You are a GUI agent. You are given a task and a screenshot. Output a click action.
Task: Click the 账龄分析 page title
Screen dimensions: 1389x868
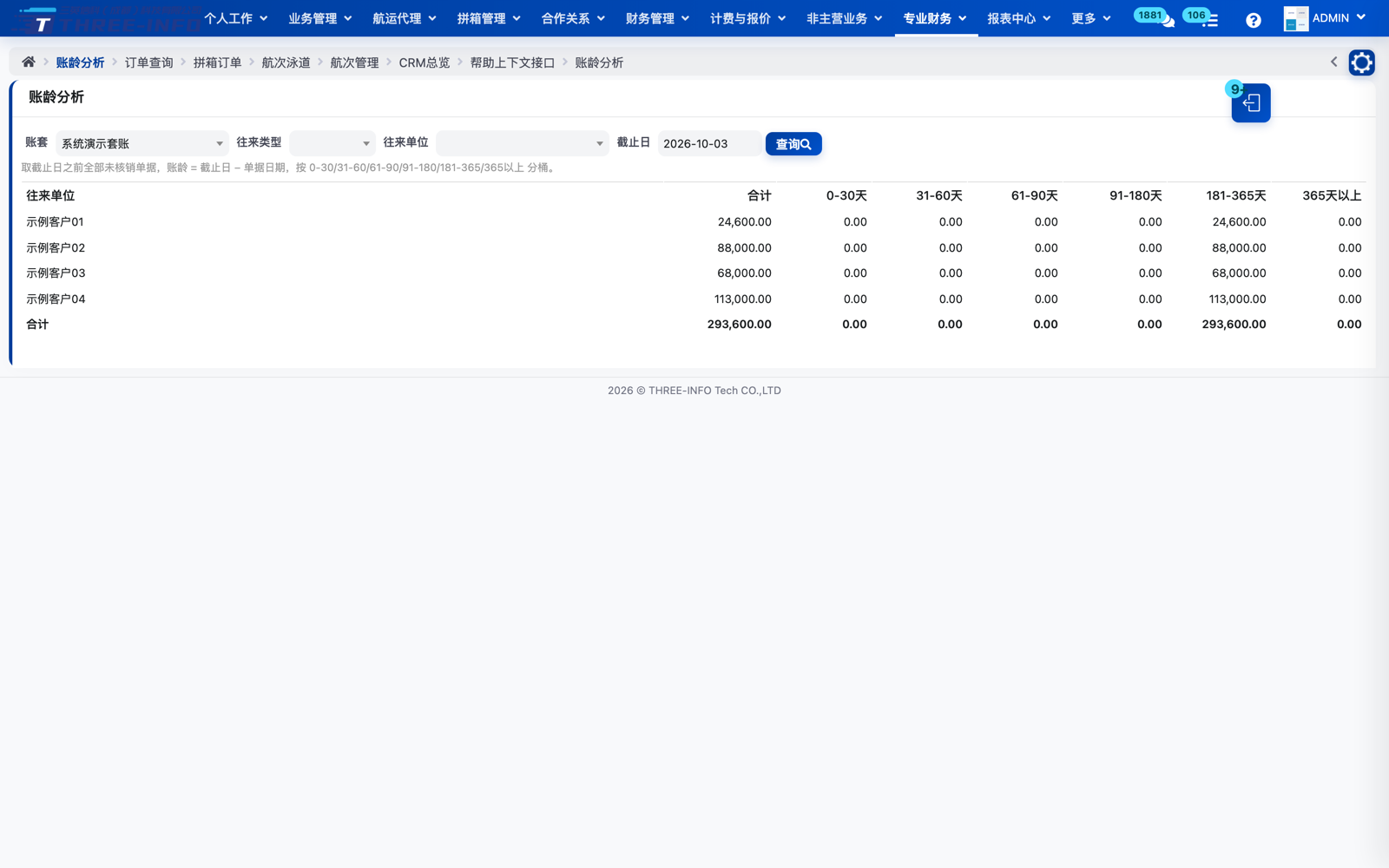tap(56, 96)
